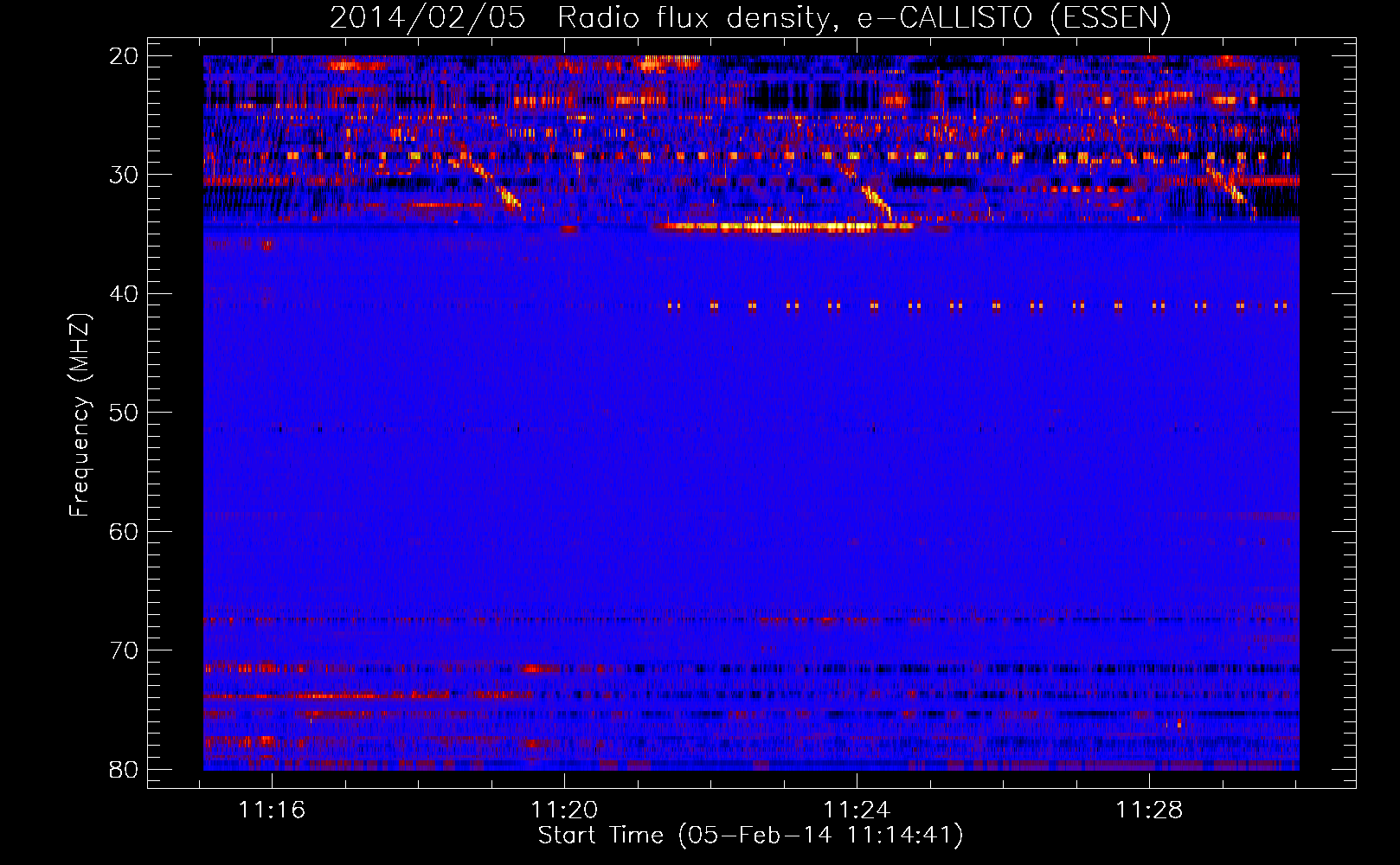Click the 40 frequency tick label

(x=124, y=294)
